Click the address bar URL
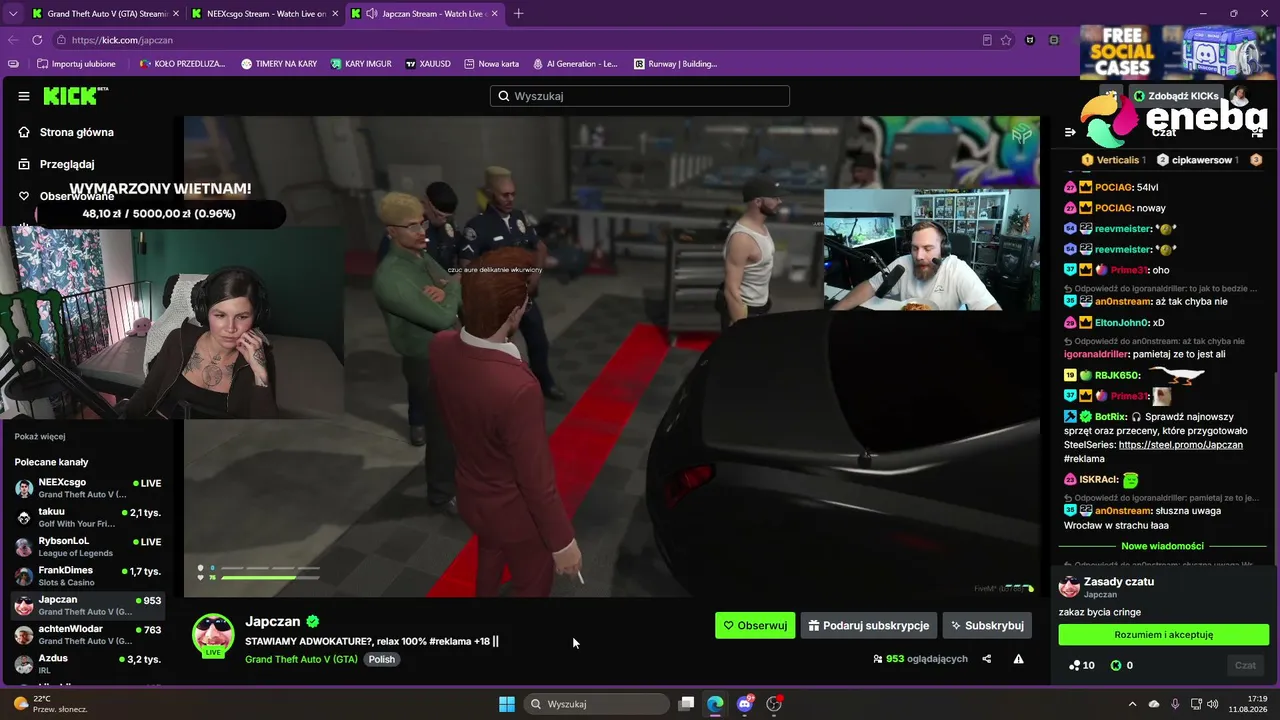Image resolution: width=1280 pixels, height=720 pixels. pyautogui.click(x=122, y=40)
